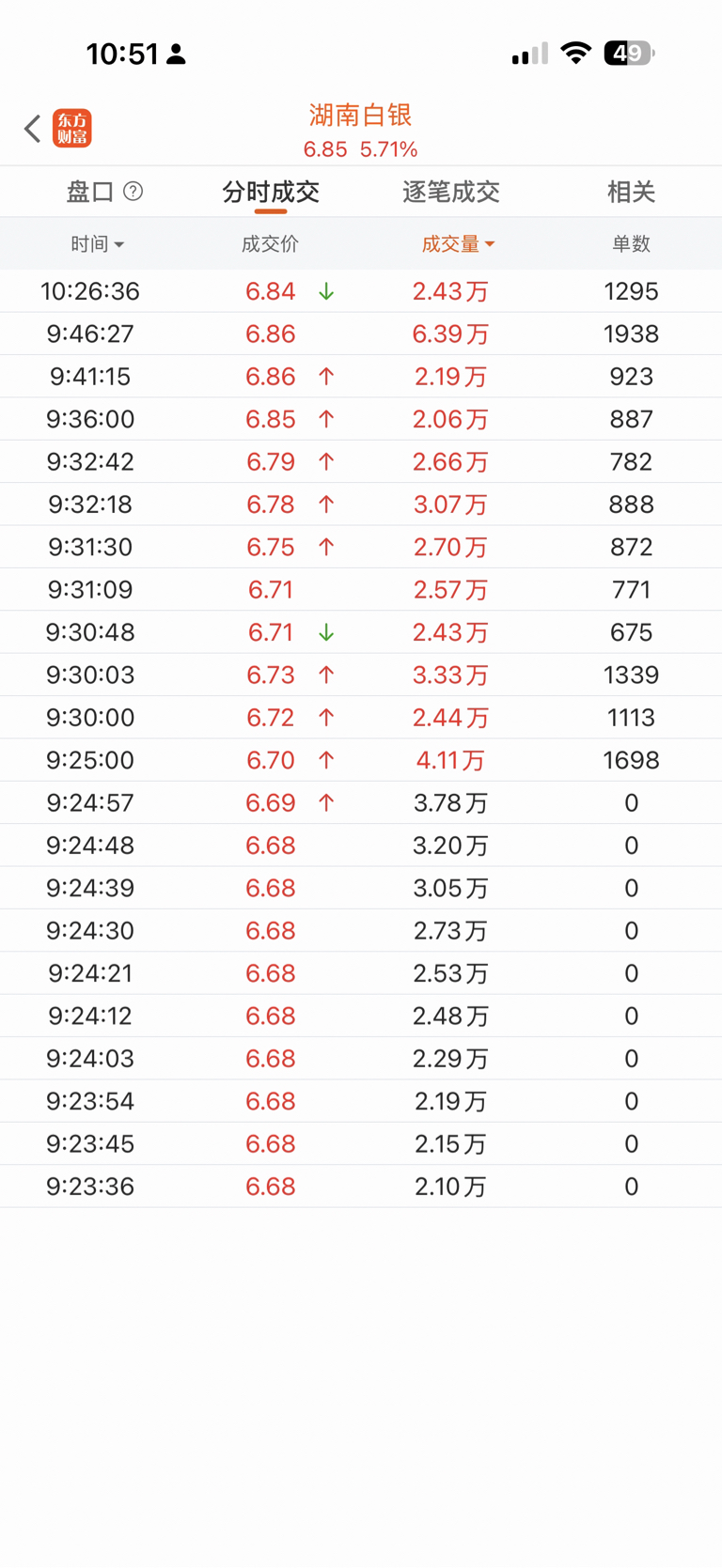Tap the back arrow icon
Screen dimensions: 722x1568
point(32,129)
